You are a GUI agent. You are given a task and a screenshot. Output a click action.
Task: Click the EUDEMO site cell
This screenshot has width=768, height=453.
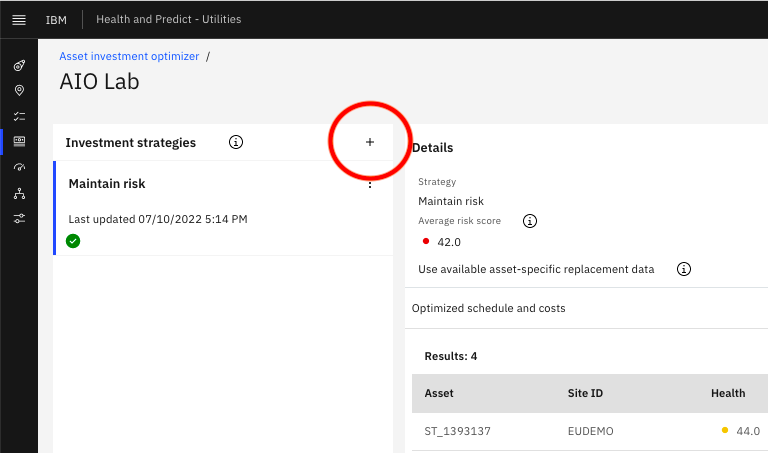point(590,431)
